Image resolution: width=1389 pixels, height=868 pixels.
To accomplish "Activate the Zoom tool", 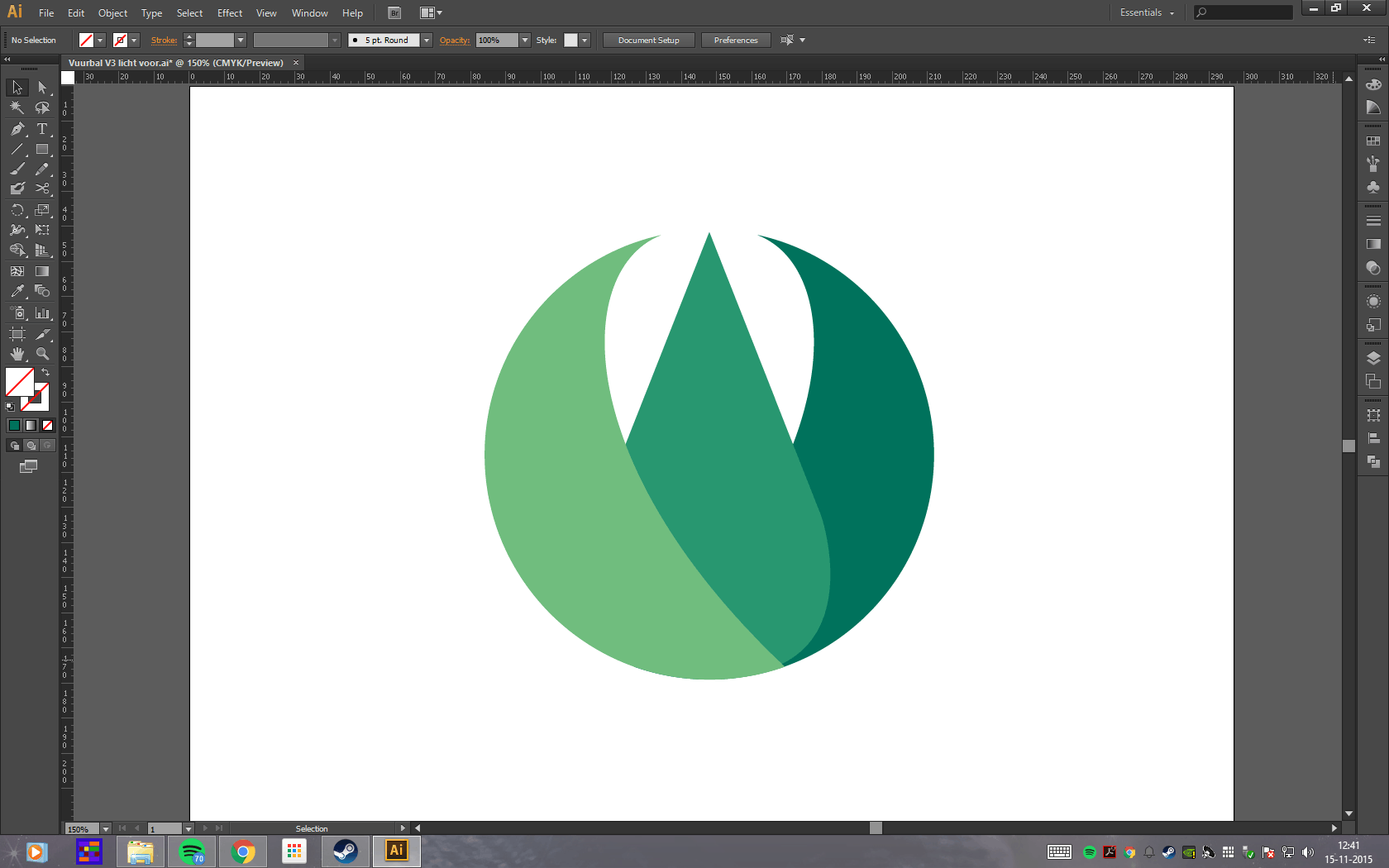I will click(42, 354).
